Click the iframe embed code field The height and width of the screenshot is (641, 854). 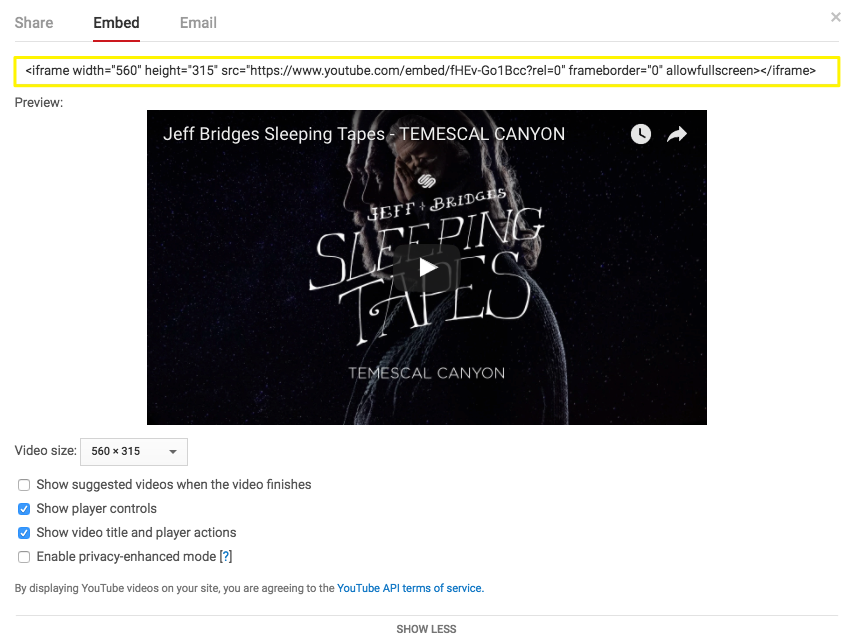point(426,71)
